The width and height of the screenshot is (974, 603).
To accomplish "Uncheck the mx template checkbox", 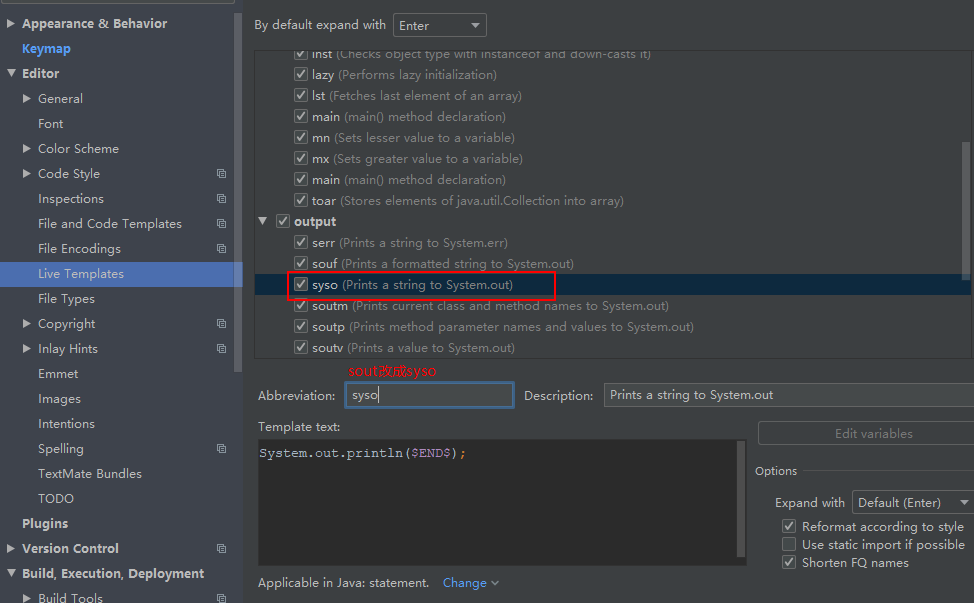I will pyautogui.click(x=301, y=158).
